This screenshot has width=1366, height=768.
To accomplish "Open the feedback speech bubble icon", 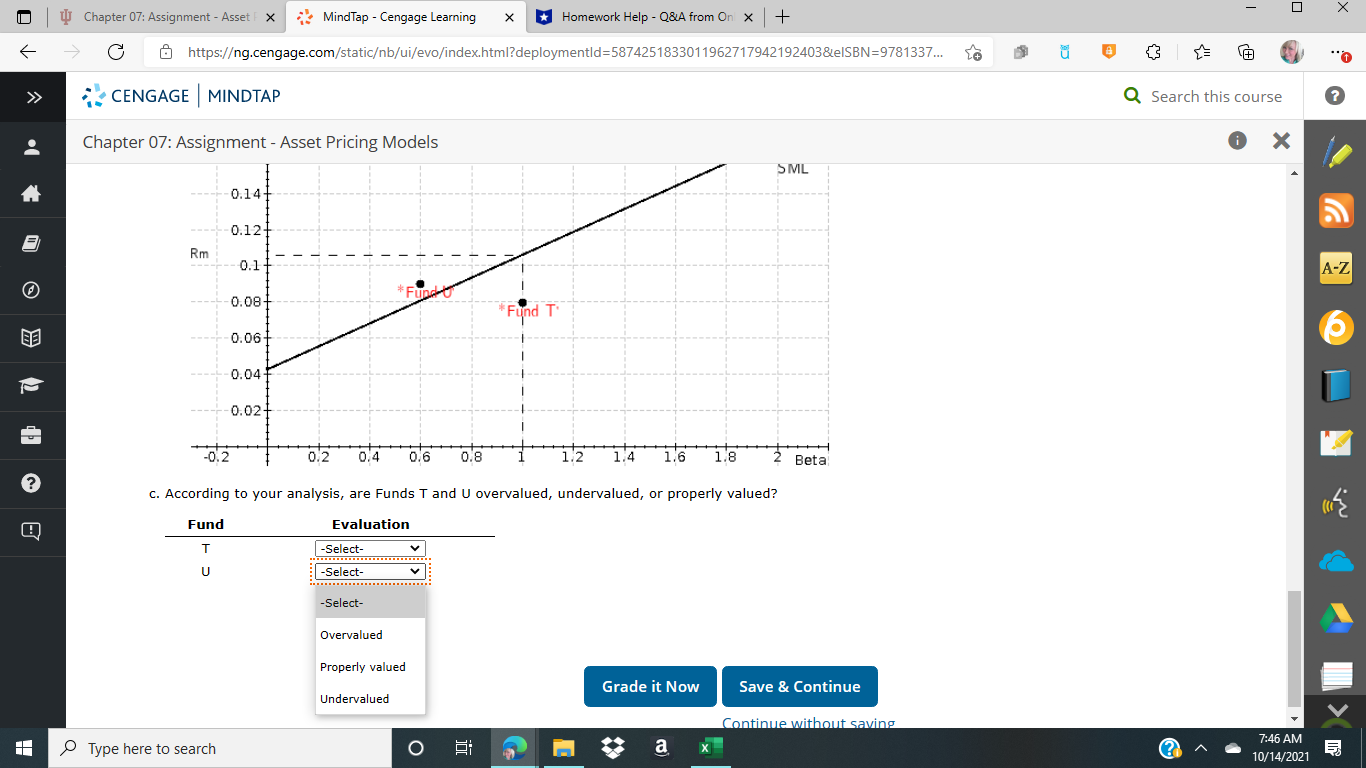I will 32,530.
